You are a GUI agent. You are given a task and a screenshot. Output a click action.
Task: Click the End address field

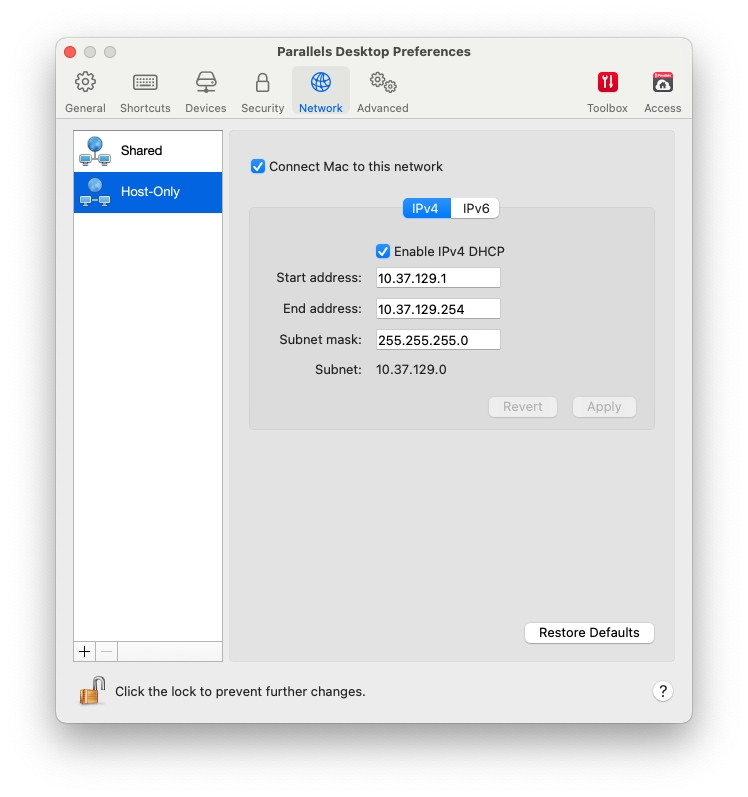pos(438,309)
